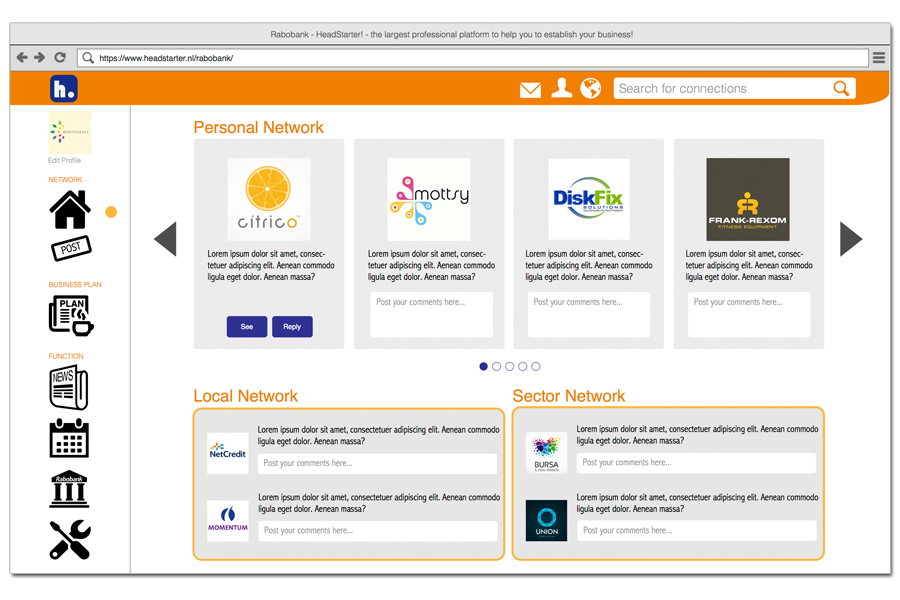The image size is (900, 600).
Task: Expand the carousel with the right arrow
Action: point(851,239)
